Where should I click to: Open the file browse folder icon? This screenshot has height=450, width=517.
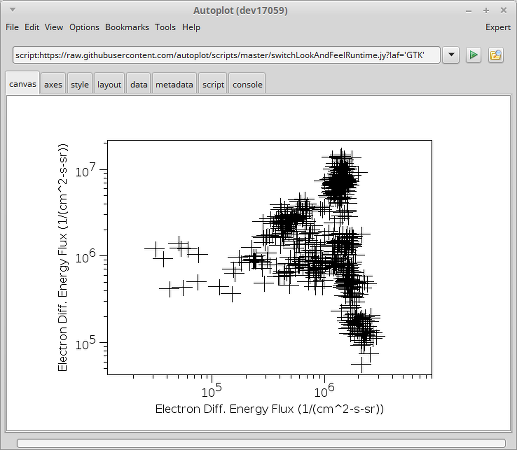[x=496, y=55]
